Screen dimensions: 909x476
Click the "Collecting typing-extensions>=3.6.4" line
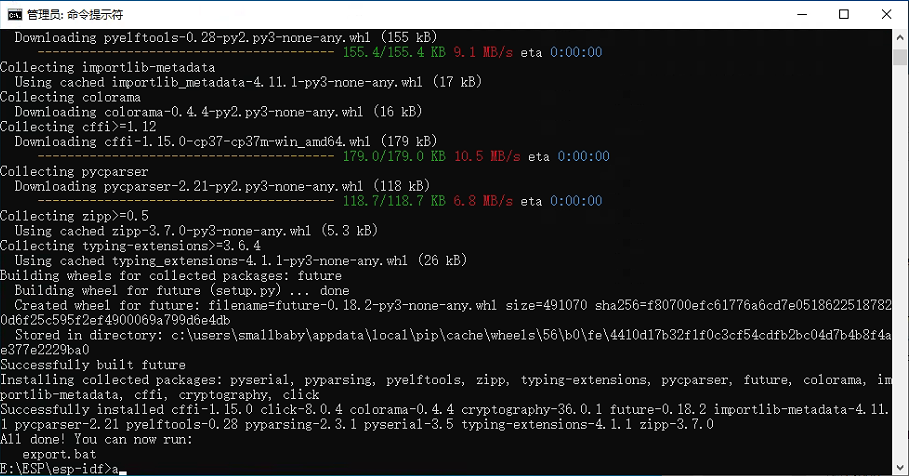pos(130,246)
